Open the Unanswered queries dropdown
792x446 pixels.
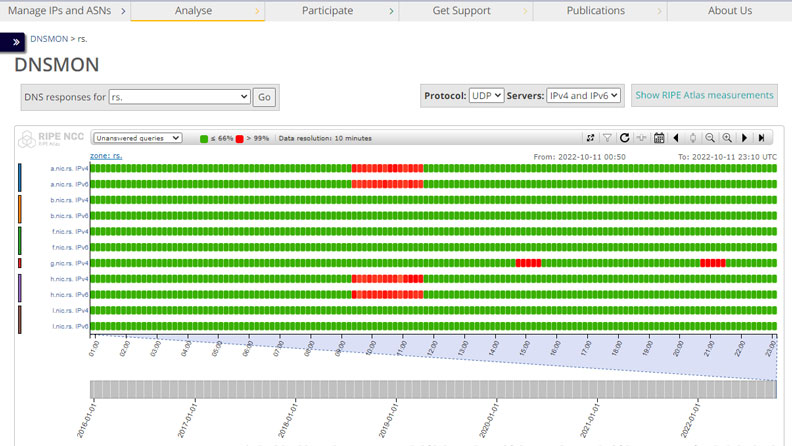(137, 138)
